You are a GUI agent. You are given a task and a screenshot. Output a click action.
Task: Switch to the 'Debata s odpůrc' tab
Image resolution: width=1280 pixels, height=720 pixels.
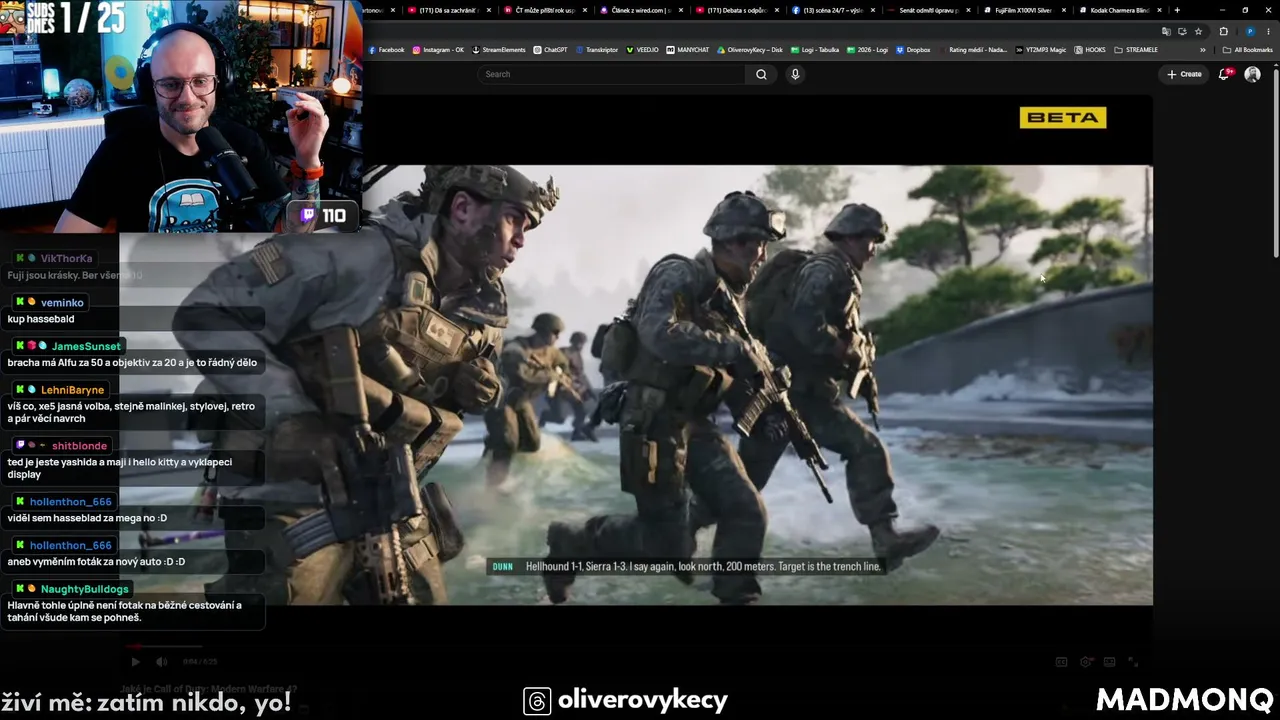pos(735,10)
